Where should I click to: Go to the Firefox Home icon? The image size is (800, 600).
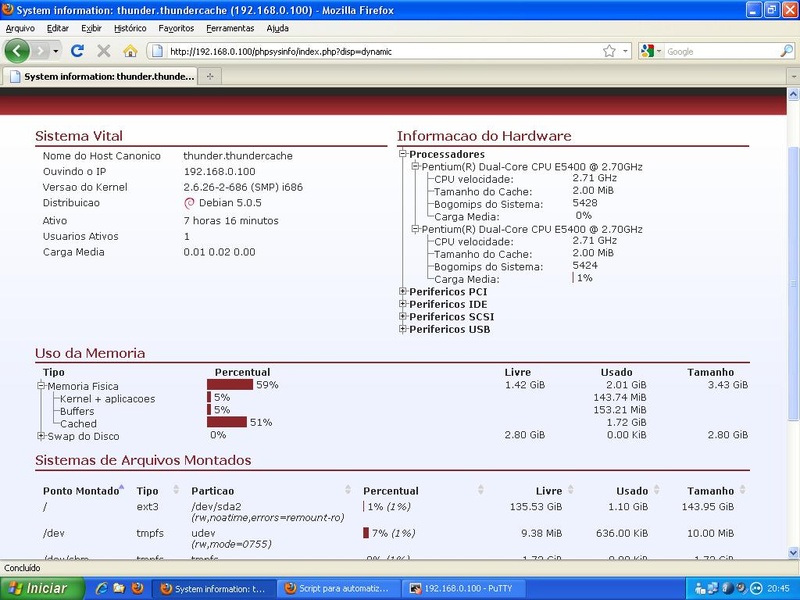tap(130, 51)
